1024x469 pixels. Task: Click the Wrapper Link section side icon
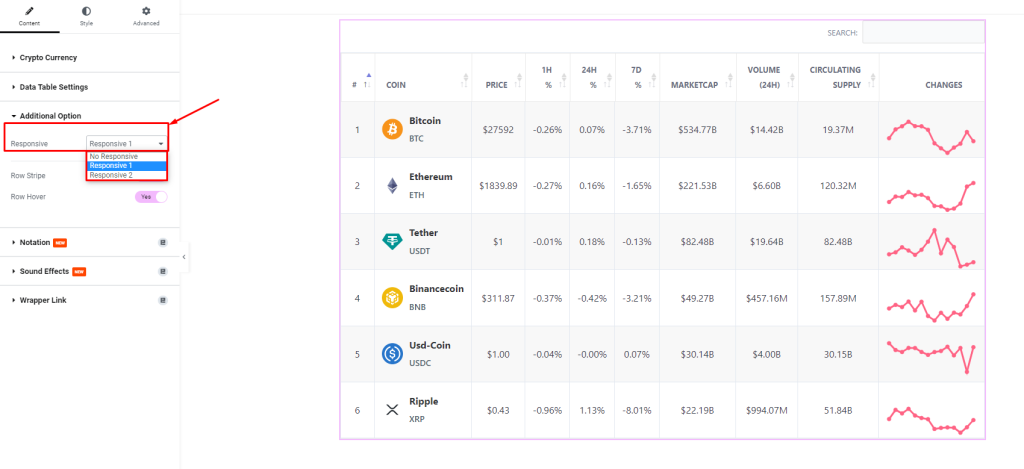pos(163,300)
